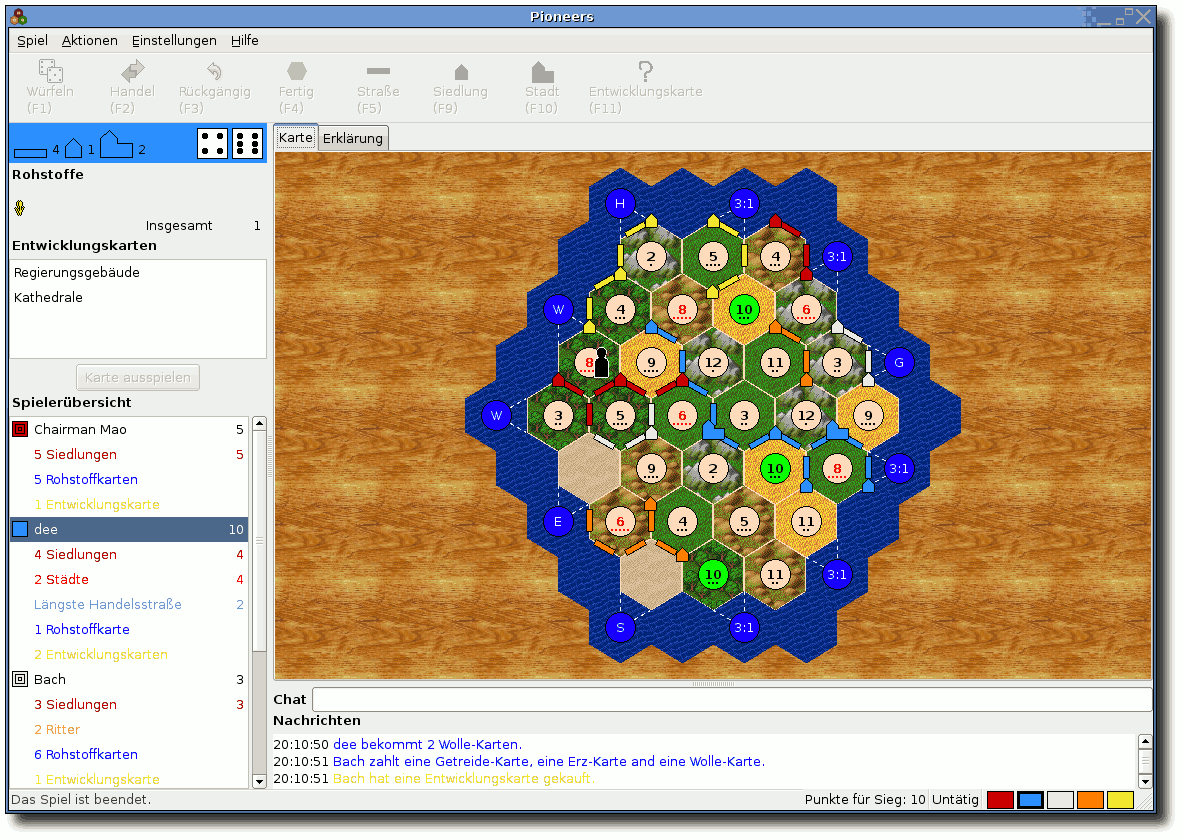Click the white player color swatch in the status bar
The height and width of the screenshot is (839, 1182).
tap(1061, 800)
